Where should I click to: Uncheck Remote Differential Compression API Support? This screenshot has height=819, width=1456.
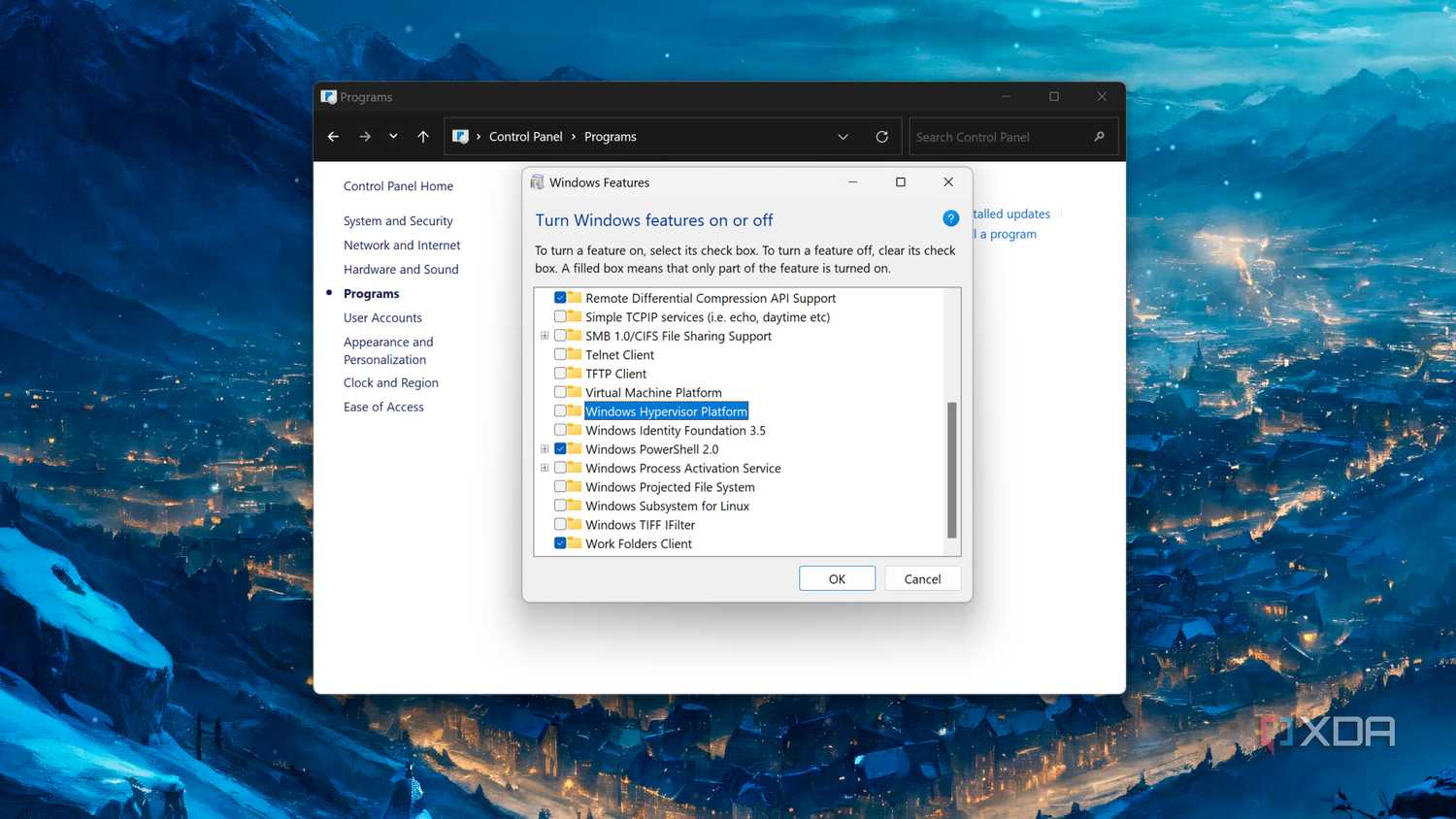click(x=560, y=298)
